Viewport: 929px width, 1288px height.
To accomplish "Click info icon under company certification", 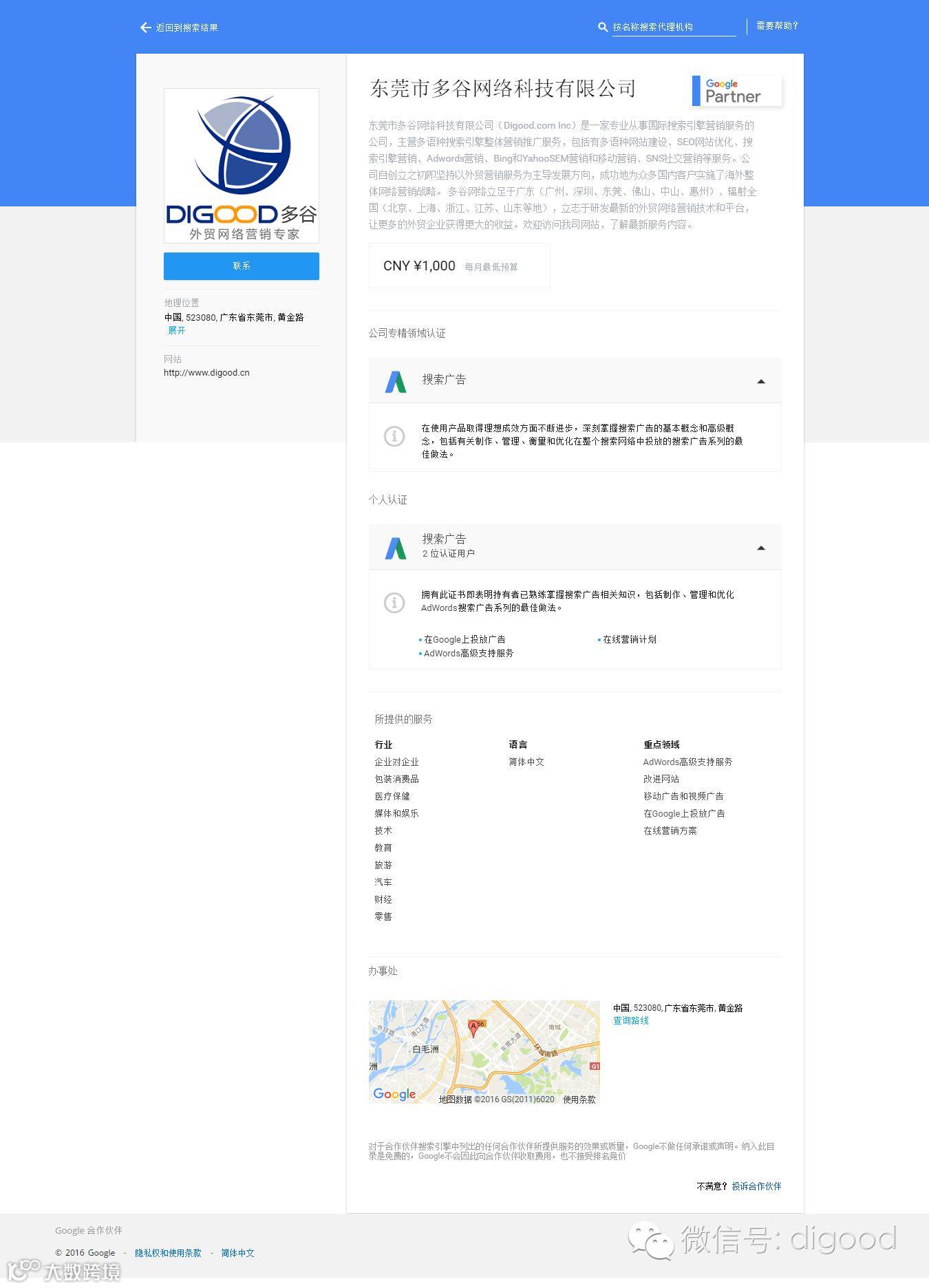I will 394,436.
